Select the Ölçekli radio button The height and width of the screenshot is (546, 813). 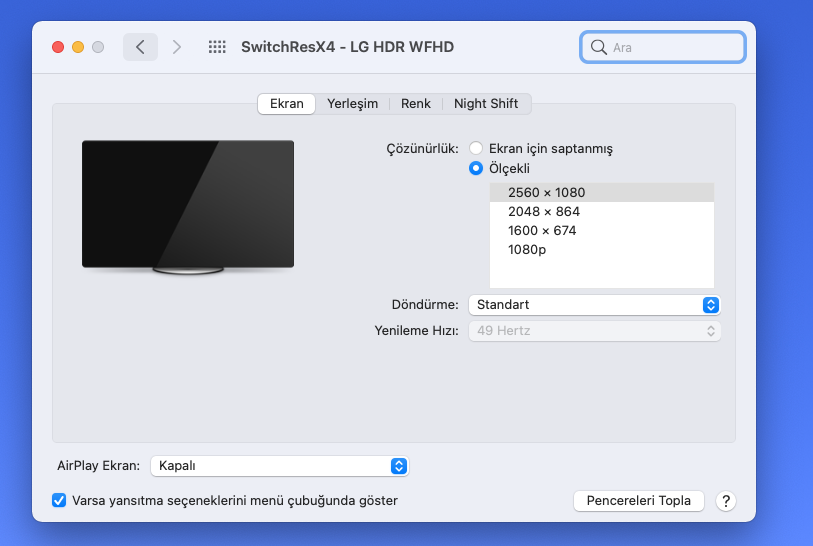tap(475, 169)
